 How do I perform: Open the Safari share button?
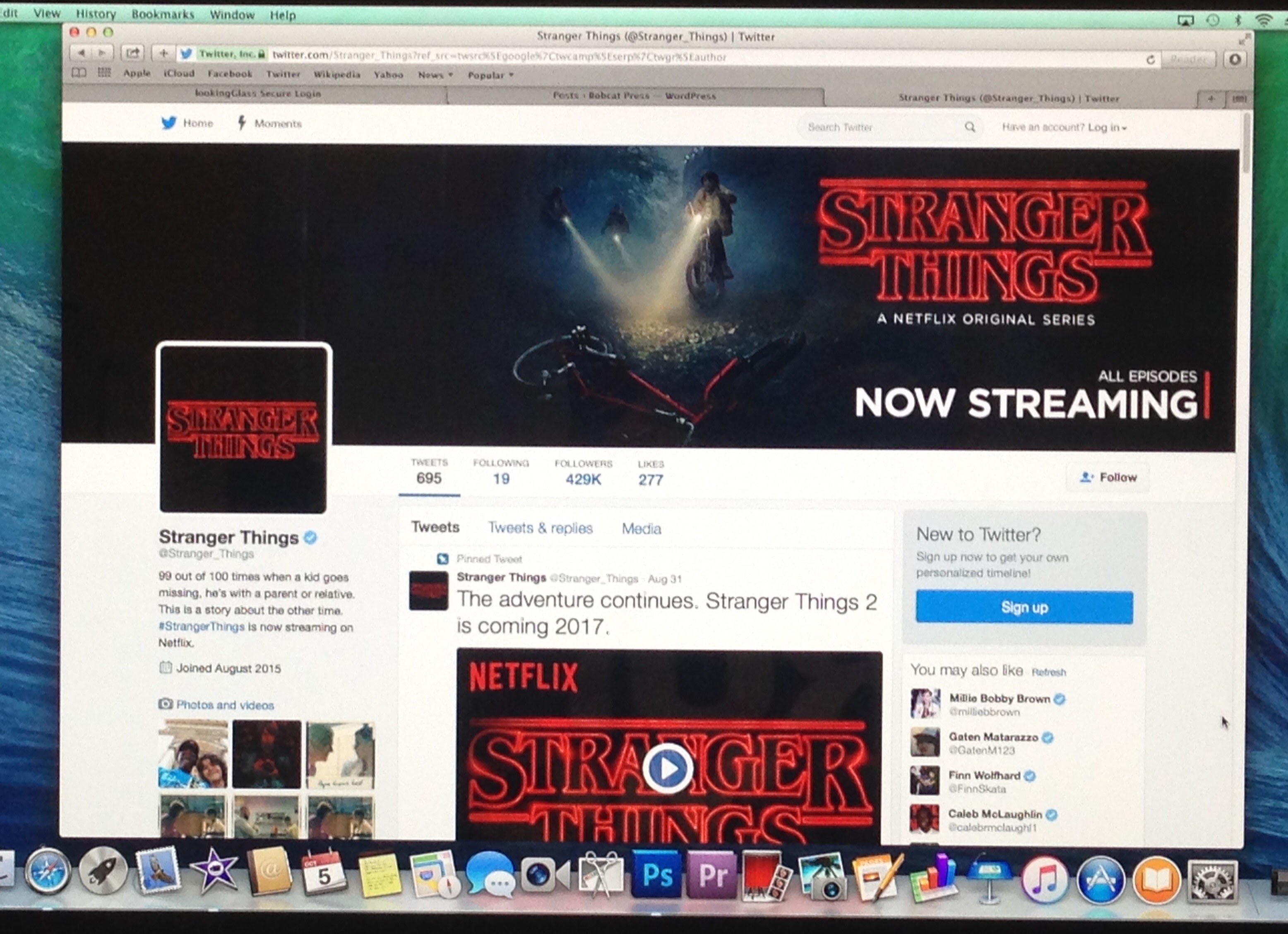coord(133,53)
